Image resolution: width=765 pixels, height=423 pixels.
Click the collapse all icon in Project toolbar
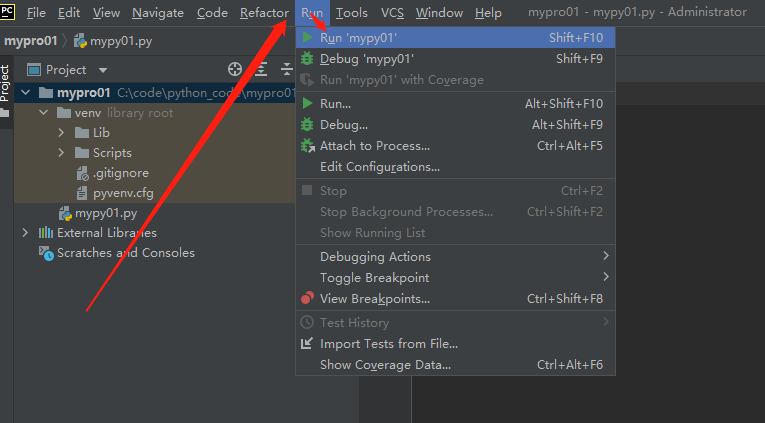click(287, 70)
